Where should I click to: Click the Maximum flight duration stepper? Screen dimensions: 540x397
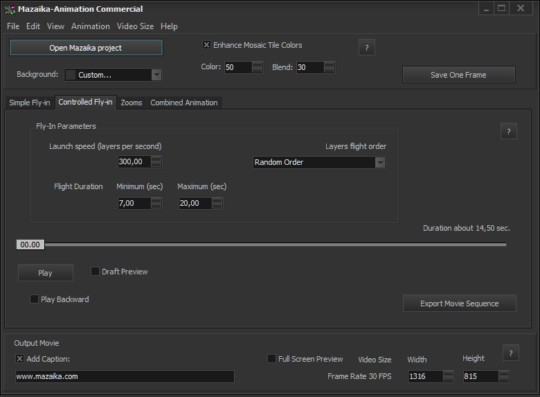coord(217,203)
